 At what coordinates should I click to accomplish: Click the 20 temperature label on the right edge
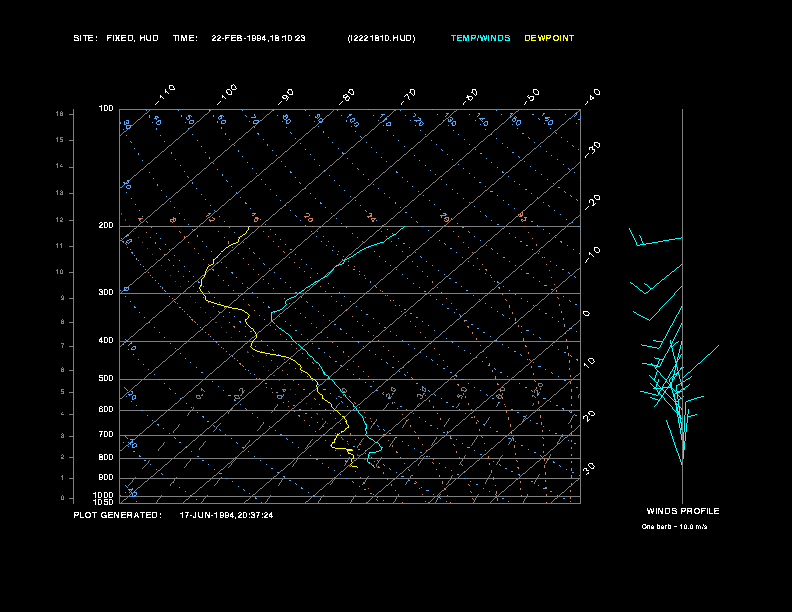(589, 415)
